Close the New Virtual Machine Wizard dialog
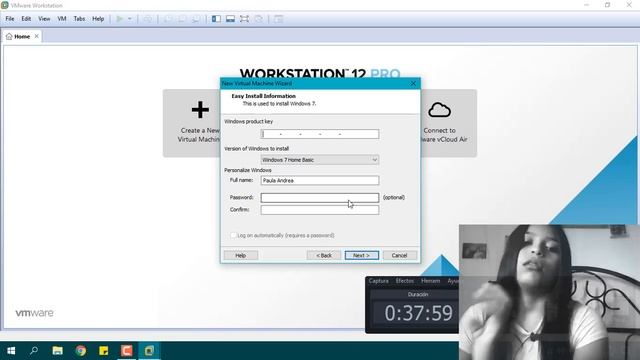This screenshot has width=640, height=360. click(413, 83)
